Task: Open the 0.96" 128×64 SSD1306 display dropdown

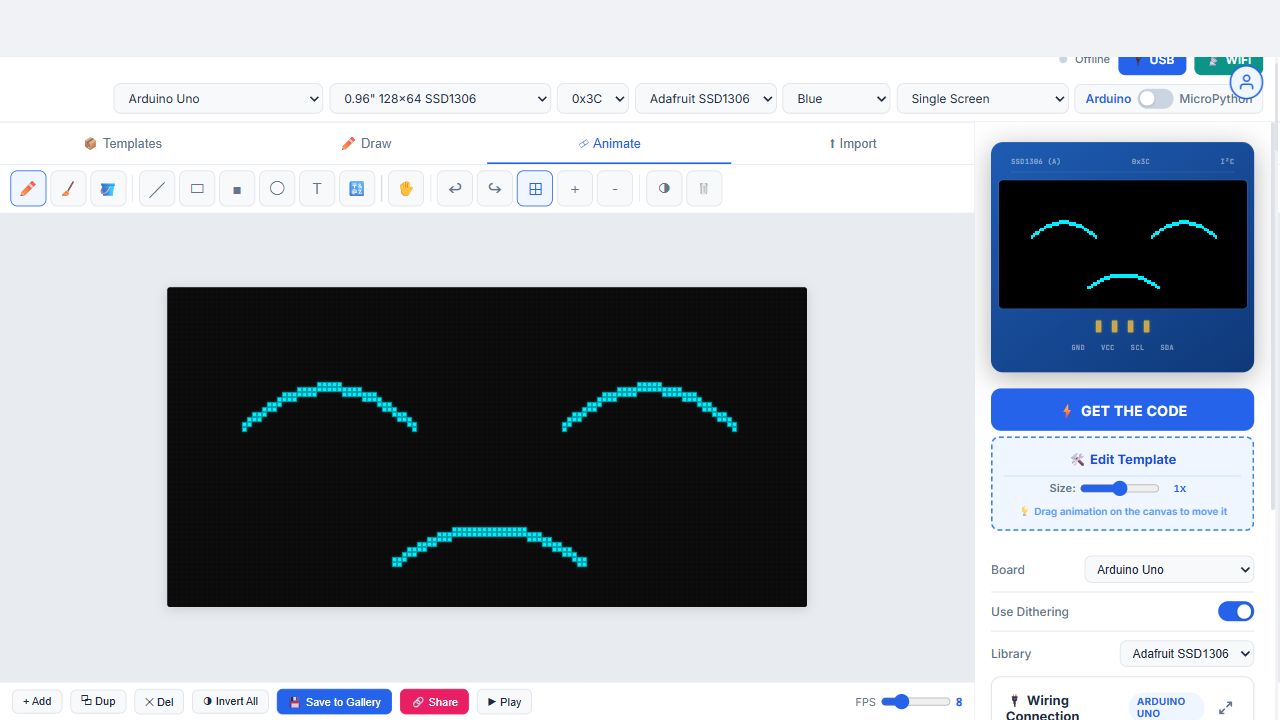Action: (440, 99)
